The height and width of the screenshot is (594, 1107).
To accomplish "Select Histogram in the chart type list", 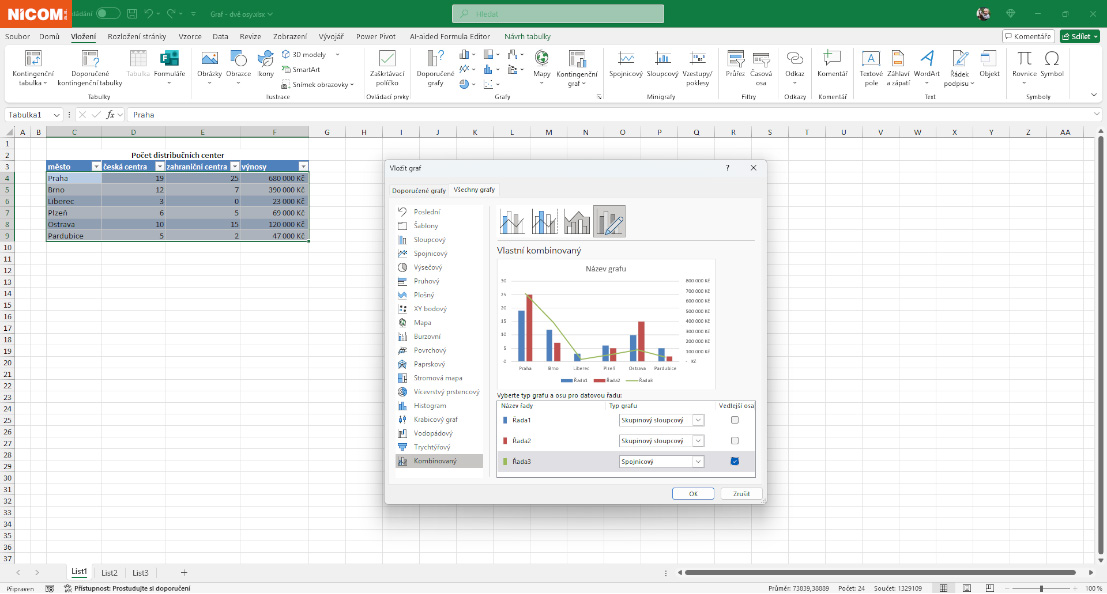I will tap(429, 406).
